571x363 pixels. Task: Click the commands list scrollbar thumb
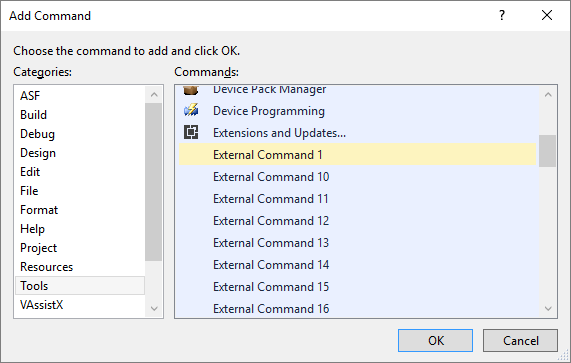pos(547,151)
